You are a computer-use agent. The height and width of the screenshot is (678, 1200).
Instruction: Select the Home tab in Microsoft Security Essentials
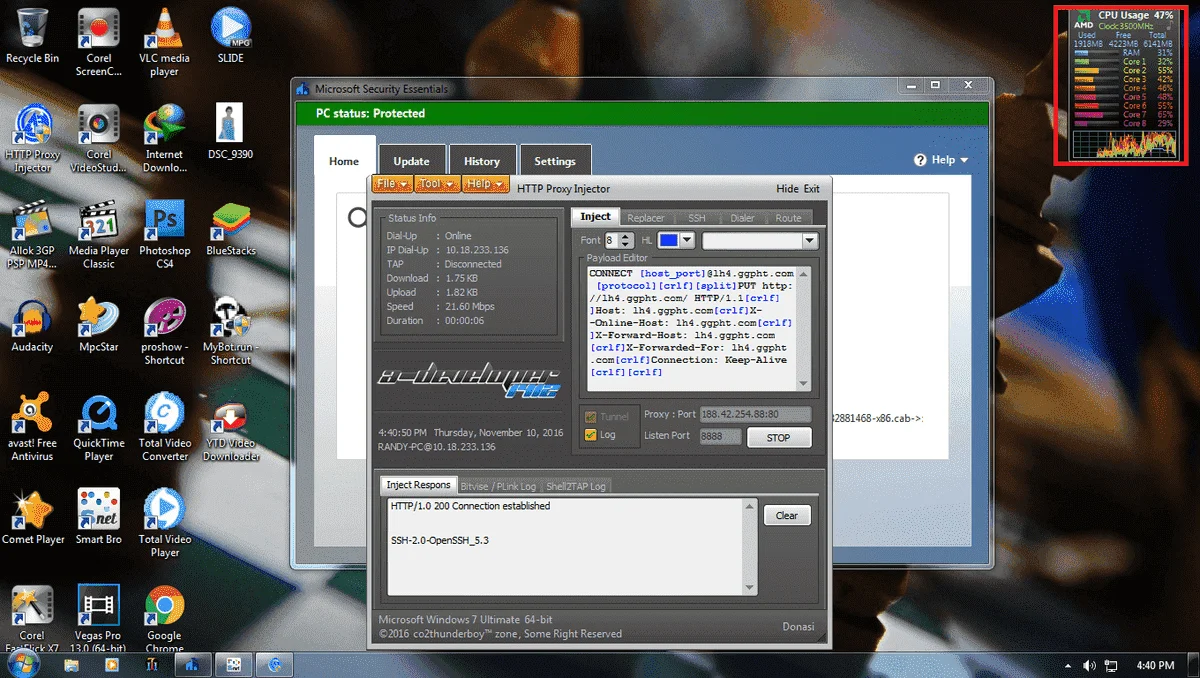(x=344, y=160)
